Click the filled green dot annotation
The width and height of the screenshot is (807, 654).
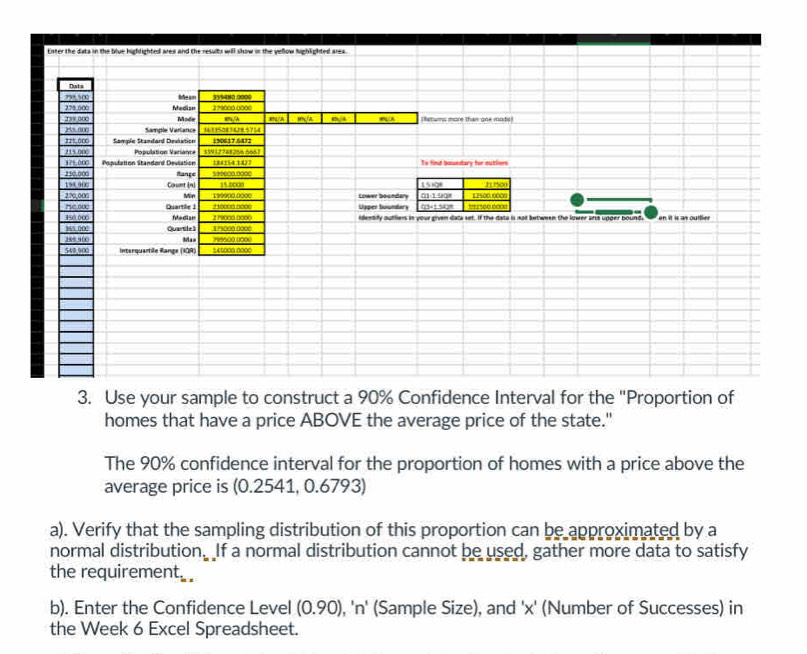(x=652, y=212)
